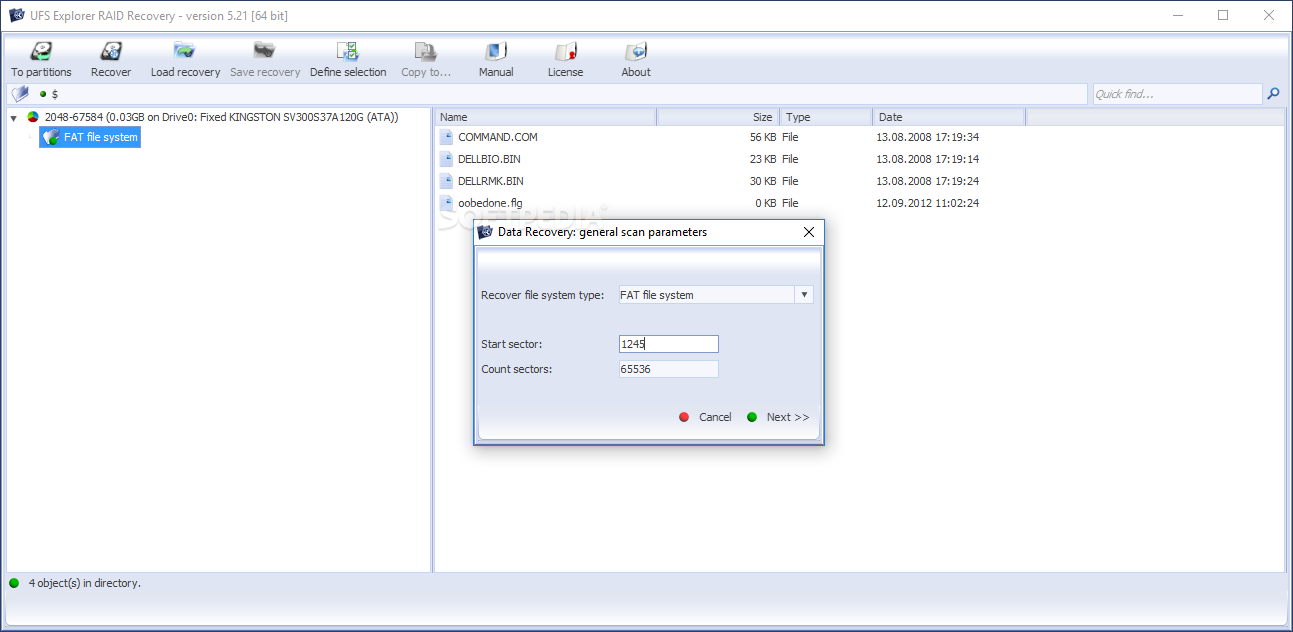Click the status bar object count text
Viewport: 1293px width, 632px height.
point(85,582)
